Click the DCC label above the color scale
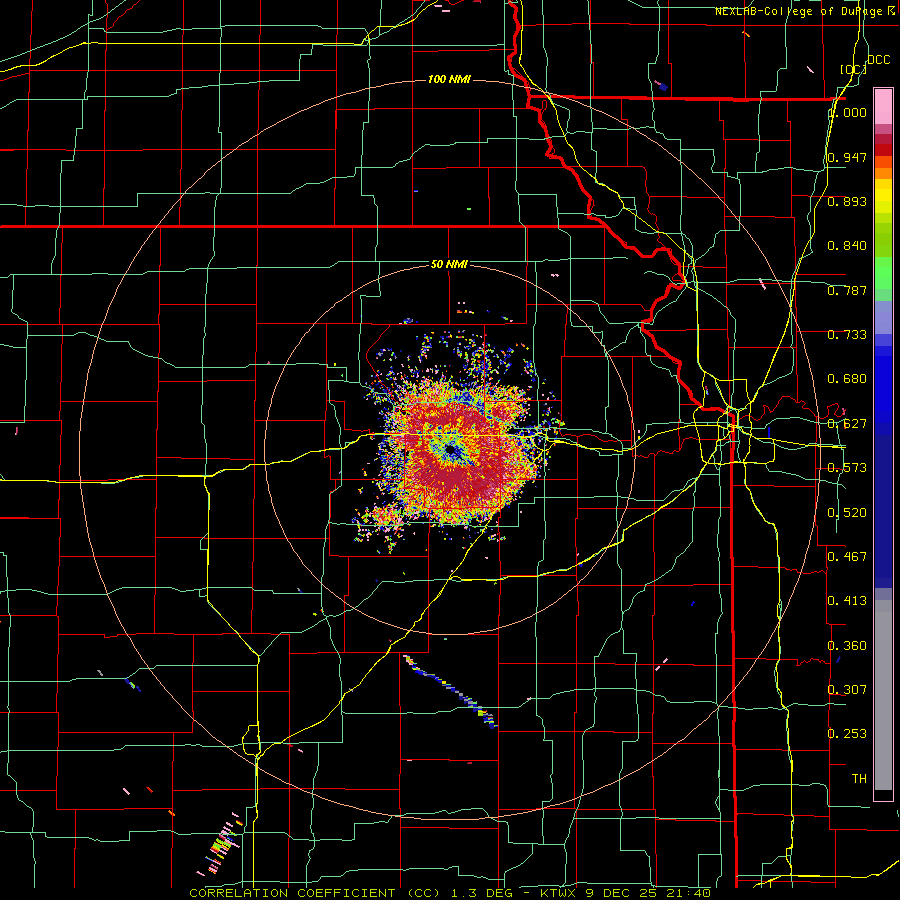900x900 pixels. [x=879, y=60]
